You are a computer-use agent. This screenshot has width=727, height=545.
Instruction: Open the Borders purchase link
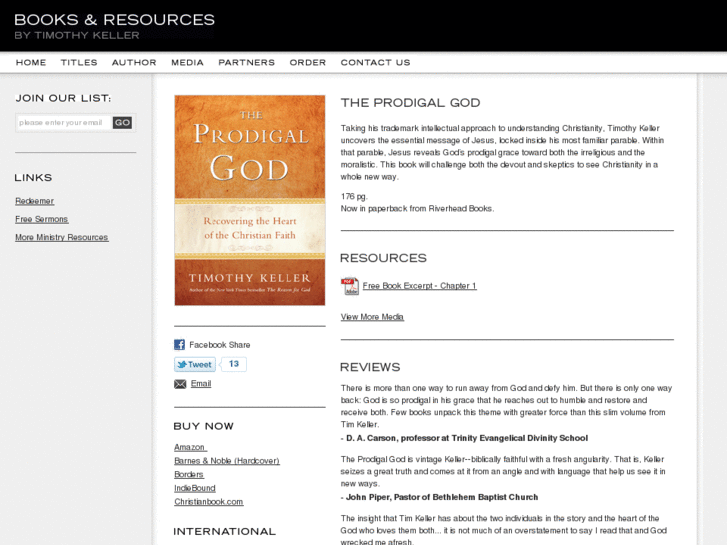(x=189, y=474)
